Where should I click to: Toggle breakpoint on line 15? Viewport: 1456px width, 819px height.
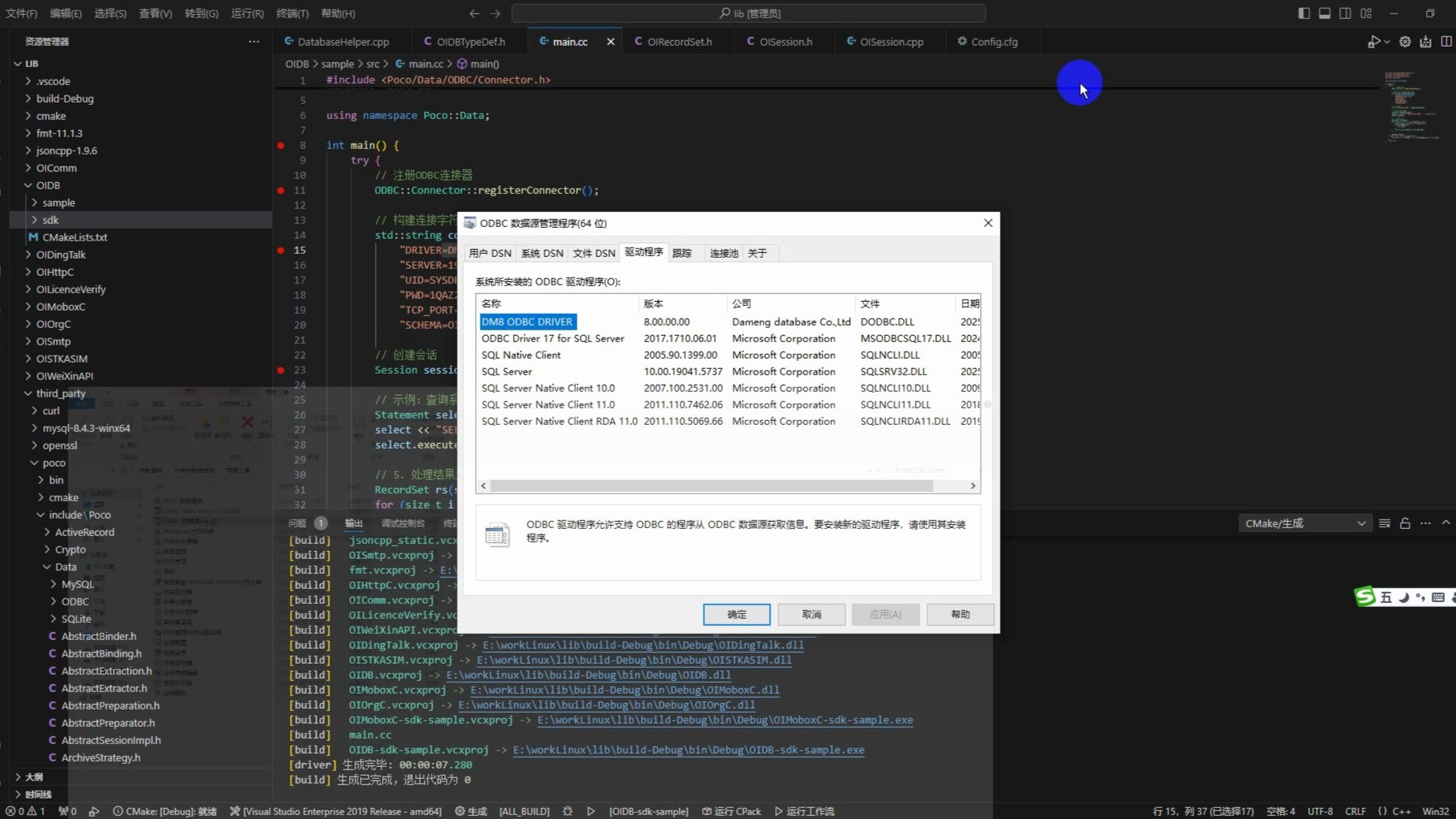click(281, 251)
